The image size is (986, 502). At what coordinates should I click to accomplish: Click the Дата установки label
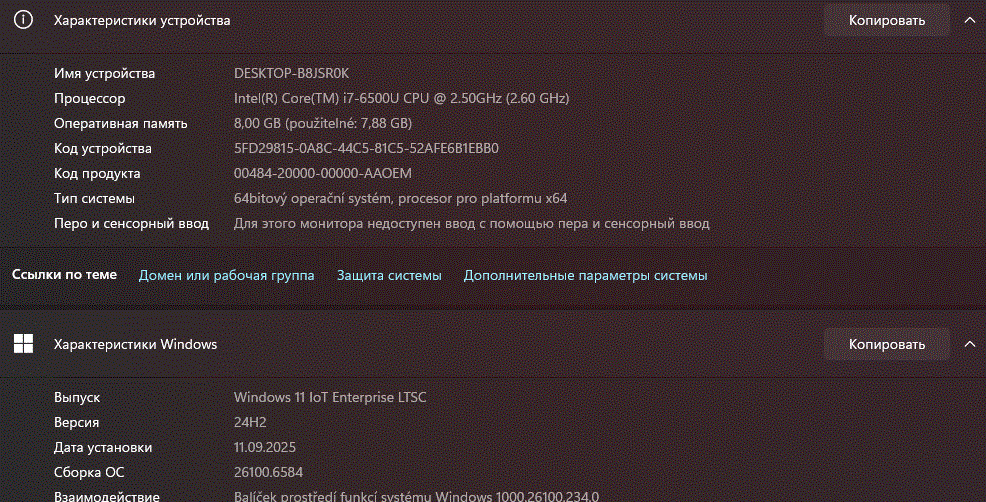point(102,447)
